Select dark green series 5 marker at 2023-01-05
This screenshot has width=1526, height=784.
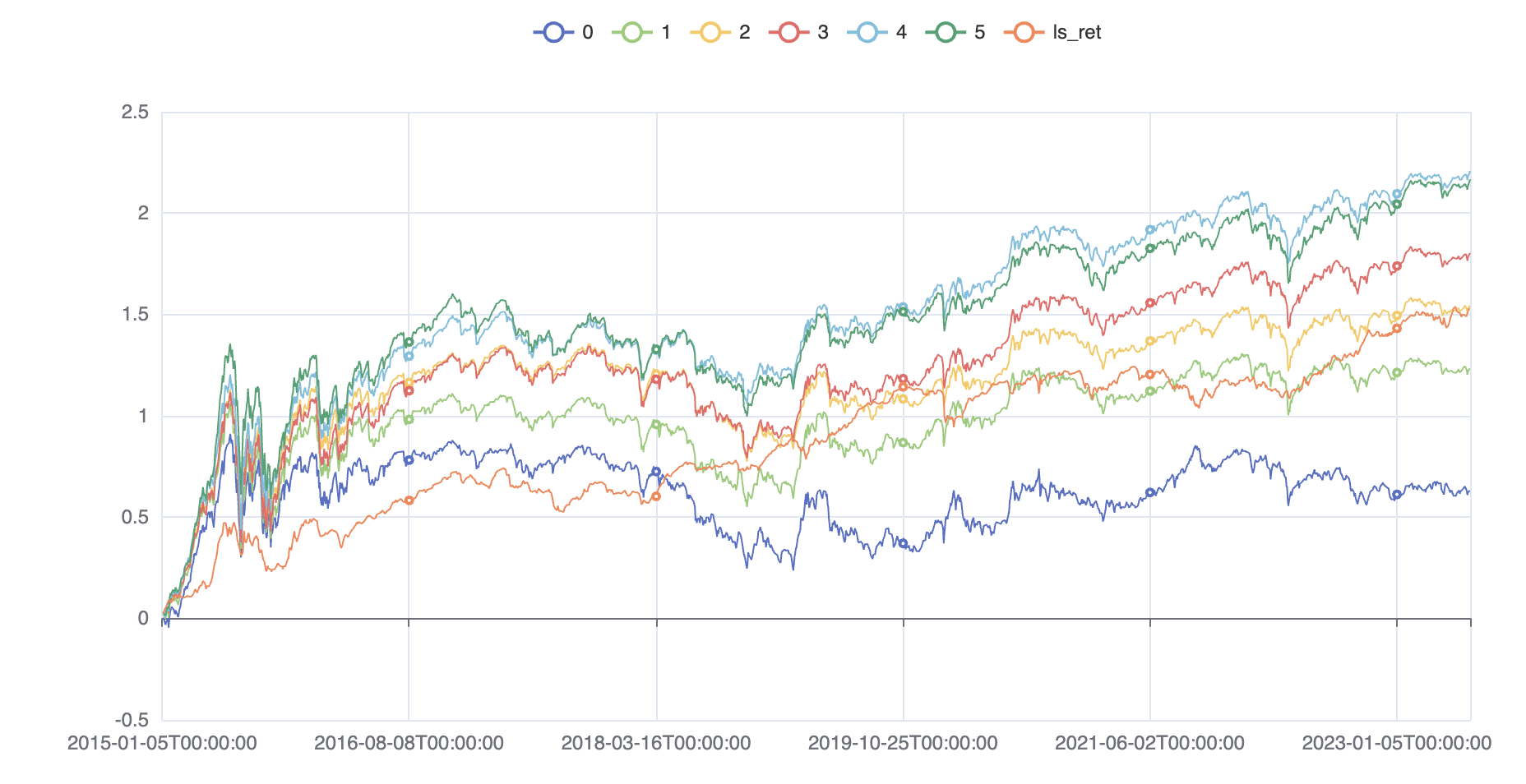tap(1396, 205)
